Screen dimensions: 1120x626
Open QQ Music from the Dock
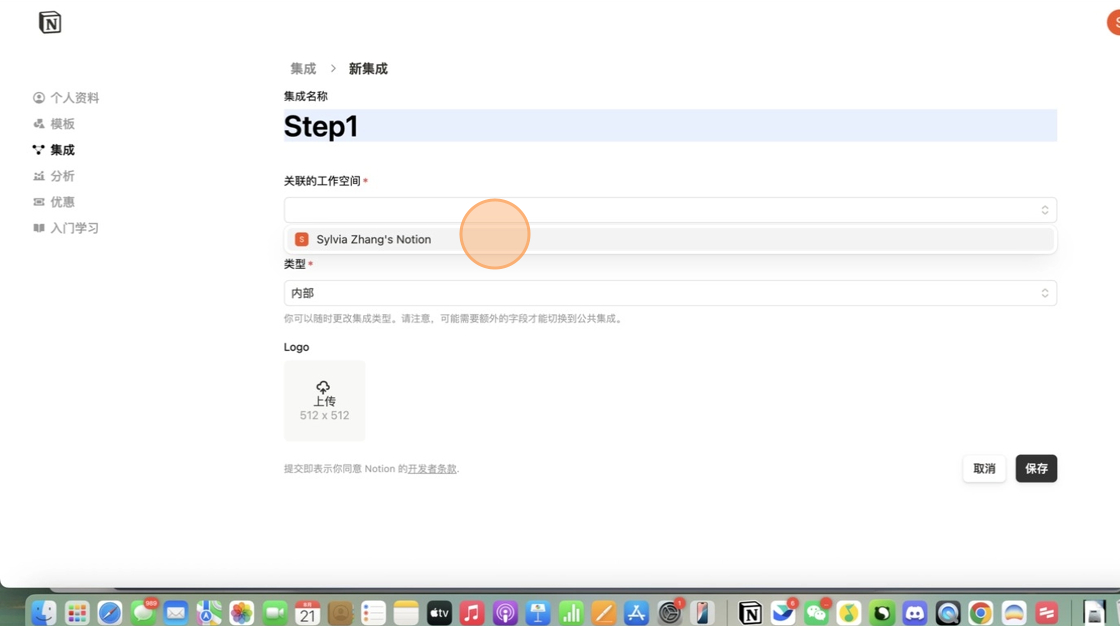849,612
